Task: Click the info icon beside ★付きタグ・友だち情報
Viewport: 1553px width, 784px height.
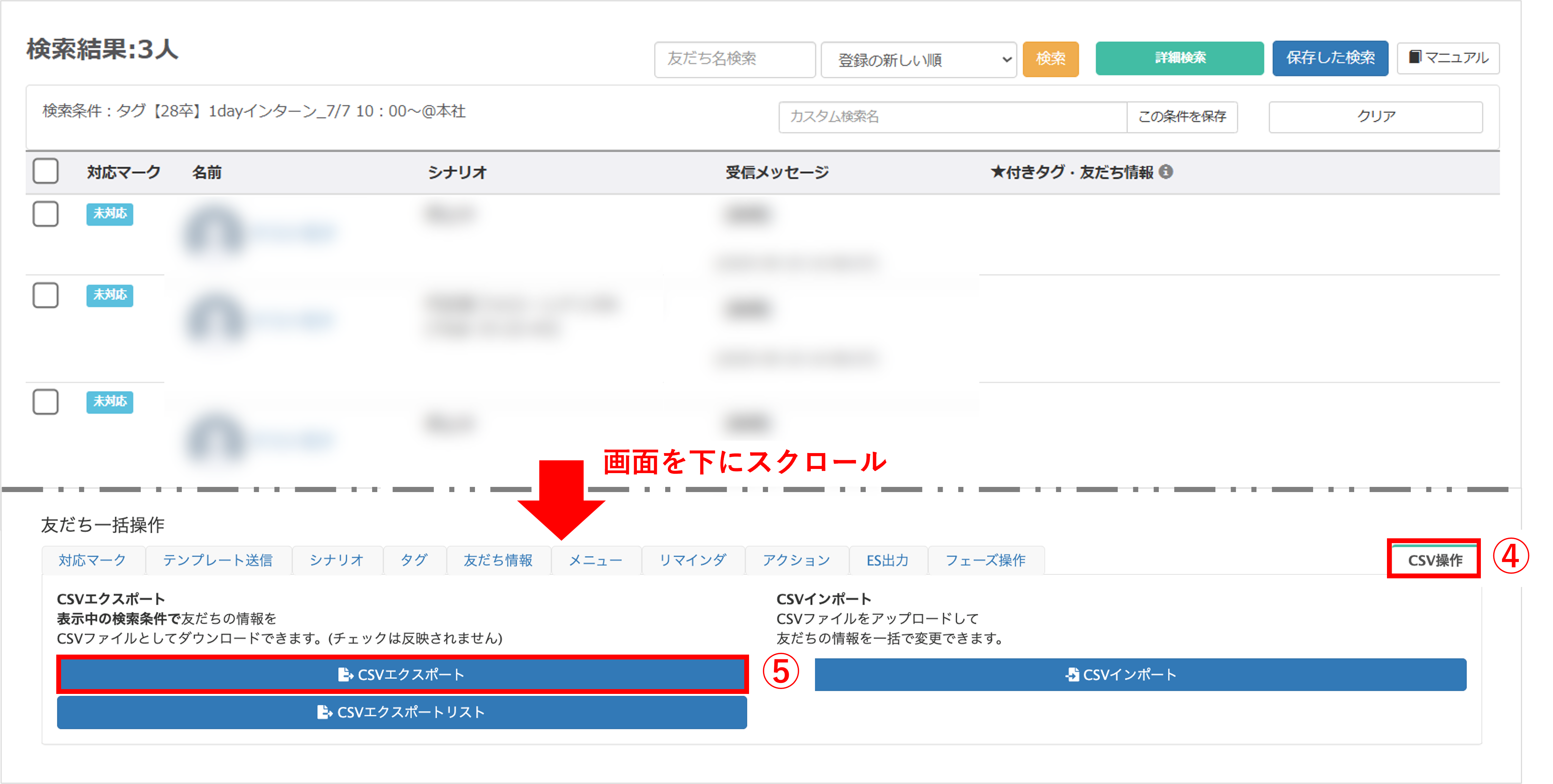Action: pos(1166,172)
